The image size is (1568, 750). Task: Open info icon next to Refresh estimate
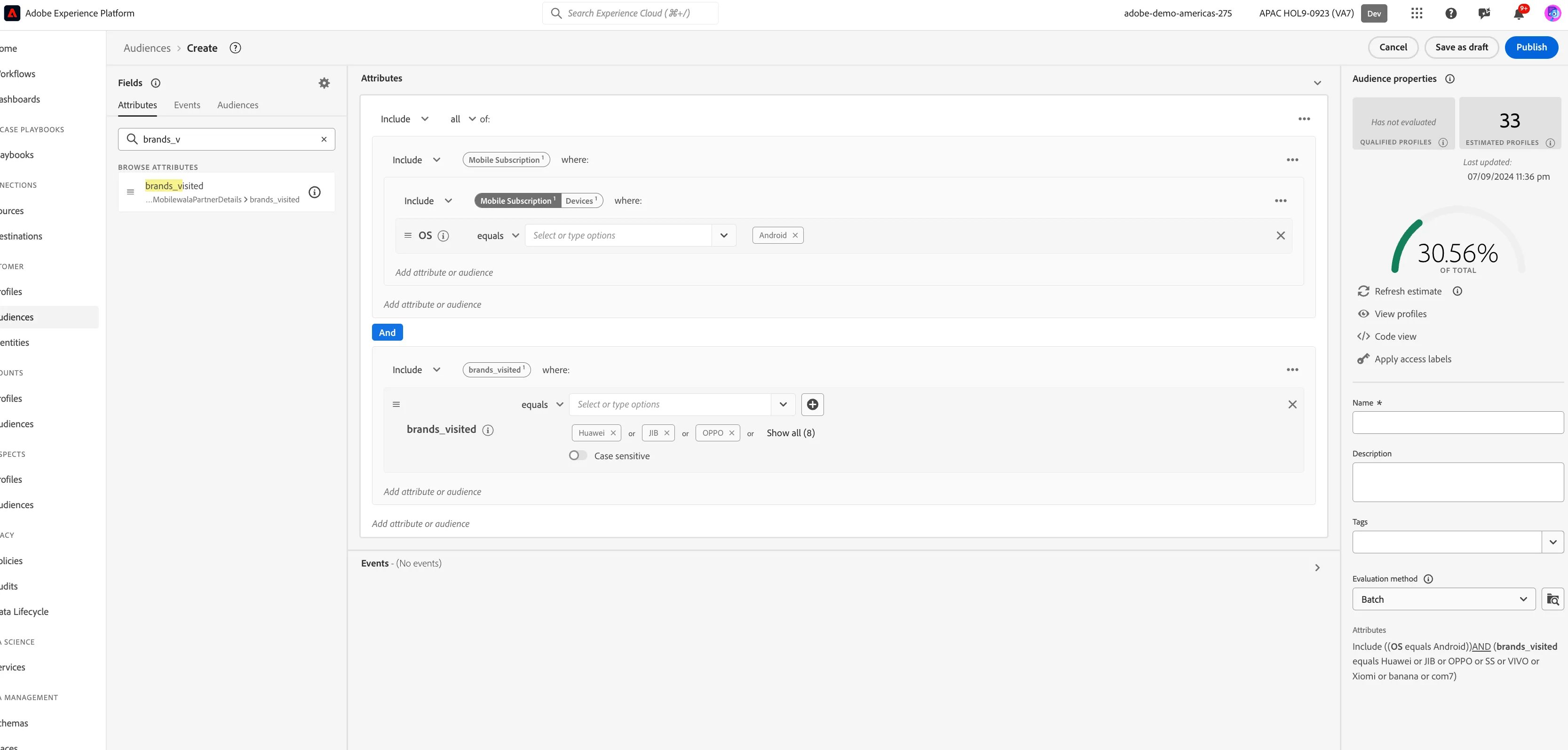(1457, 291)
